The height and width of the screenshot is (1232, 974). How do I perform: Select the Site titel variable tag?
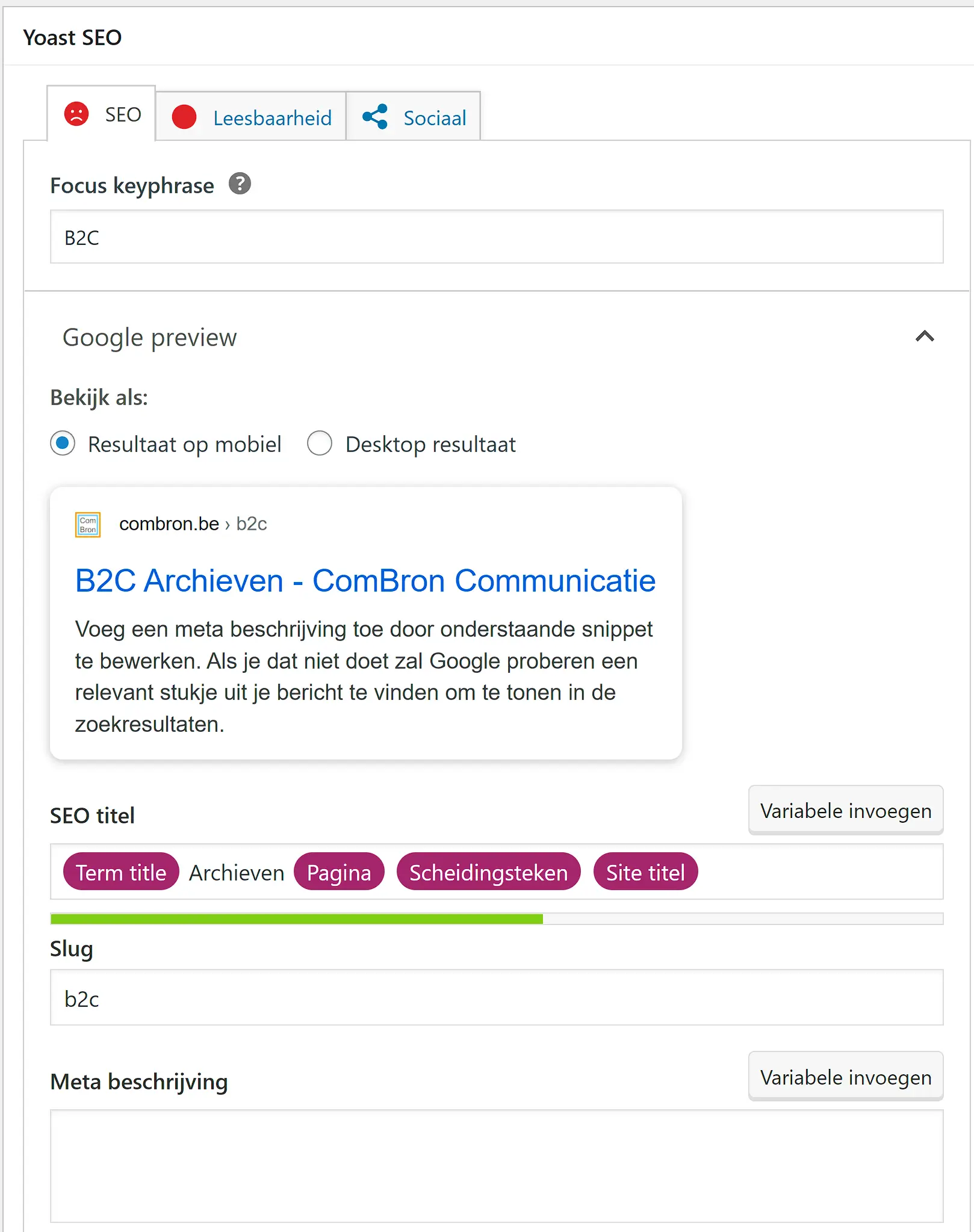tap(645, 872)
